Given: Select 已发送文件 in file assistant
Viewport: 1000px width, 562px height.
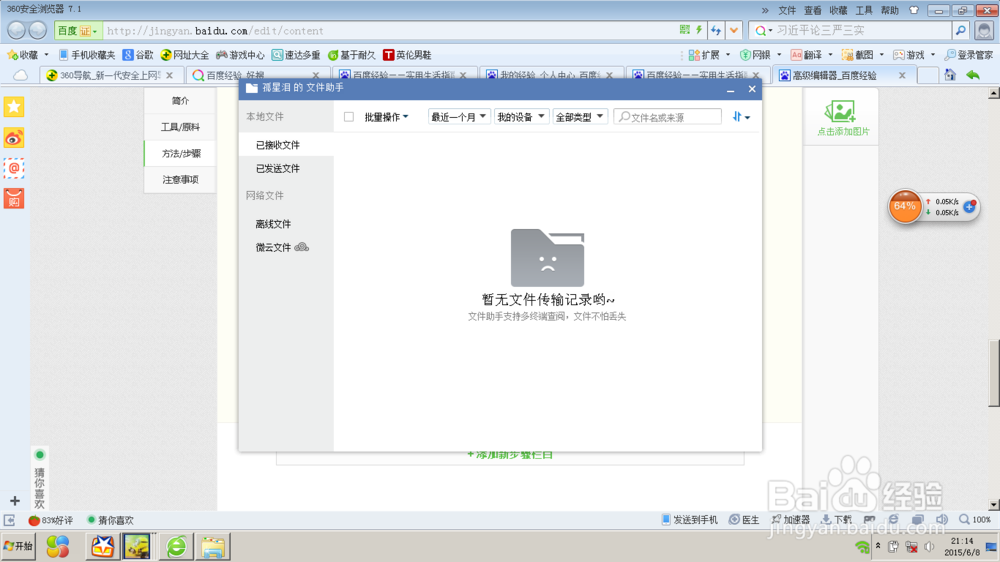Looking at the screenshot, I should (286, 168).
